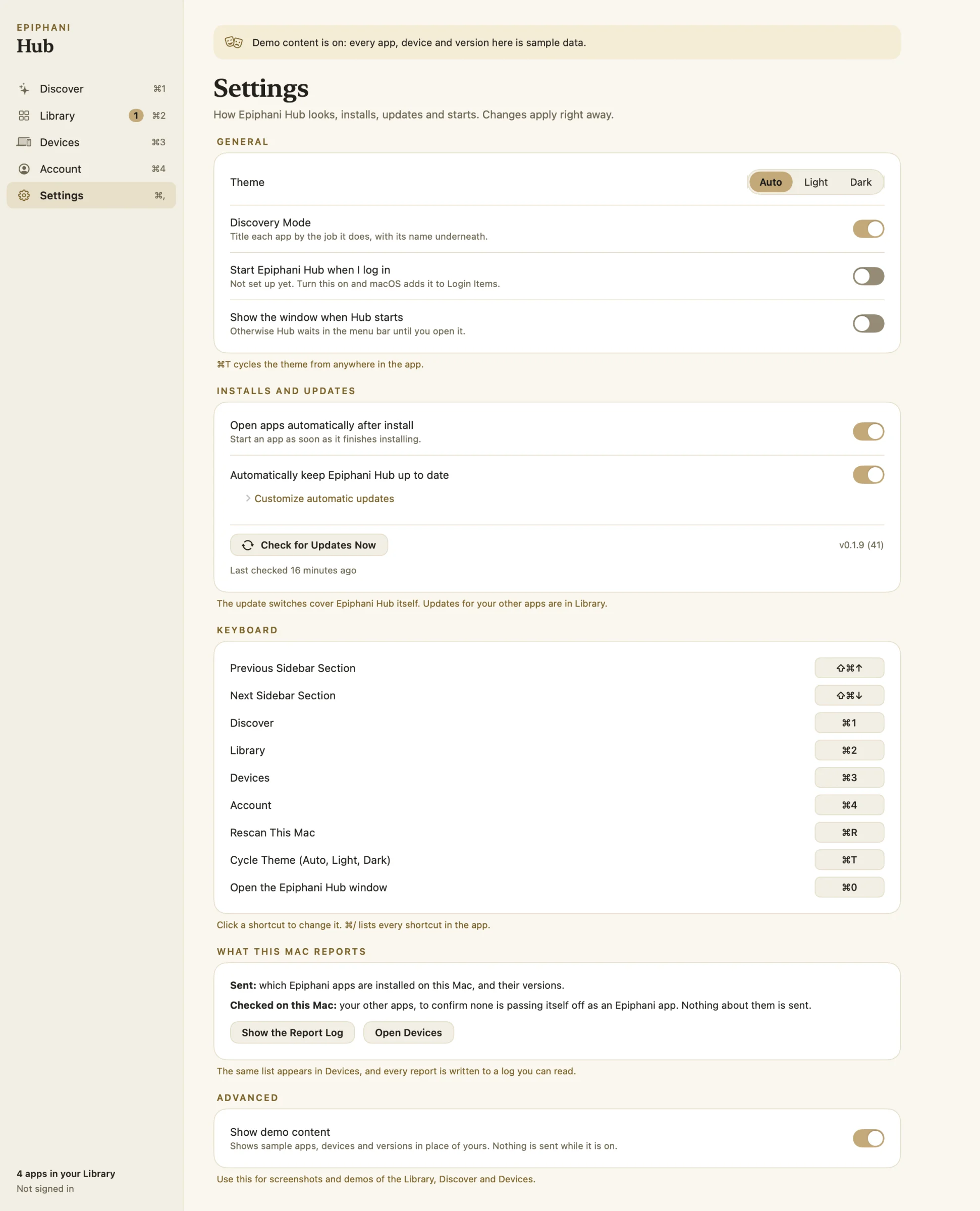
Task: Go to Devices in the sidebar
Action: 91,142
